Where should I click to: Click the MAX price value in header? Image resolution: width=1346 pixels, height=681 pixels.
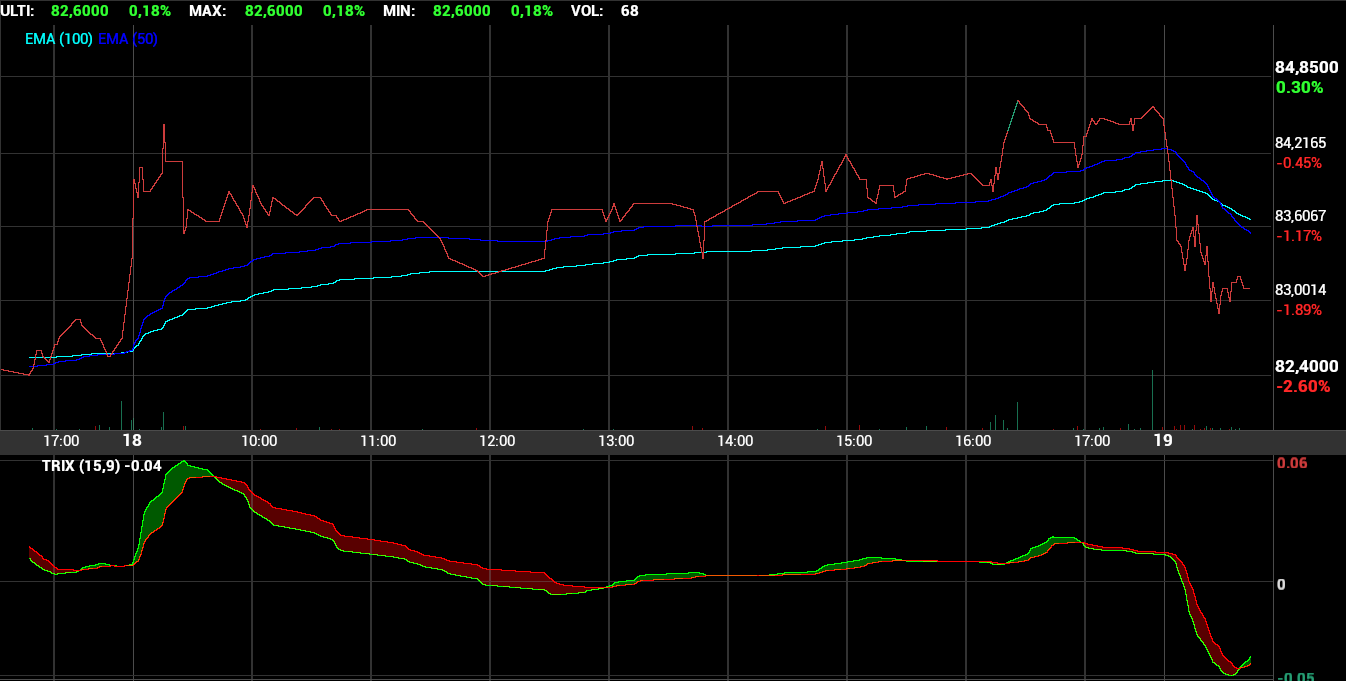[276, 11]
